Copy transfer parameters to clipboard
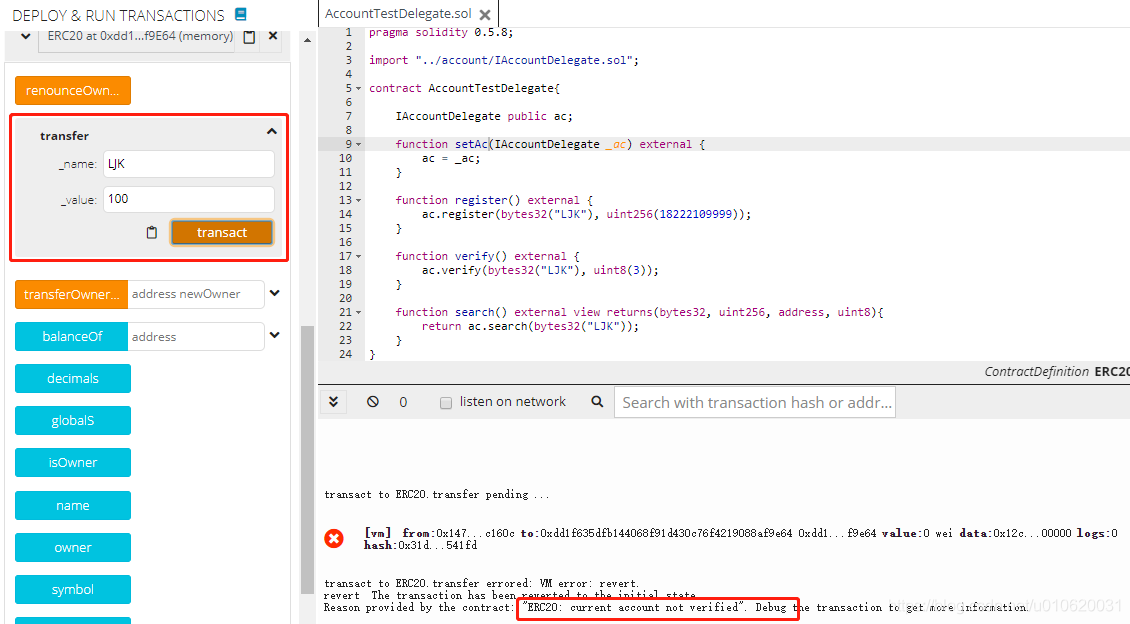The image size is (1130, 624). (x=151, y=232)
